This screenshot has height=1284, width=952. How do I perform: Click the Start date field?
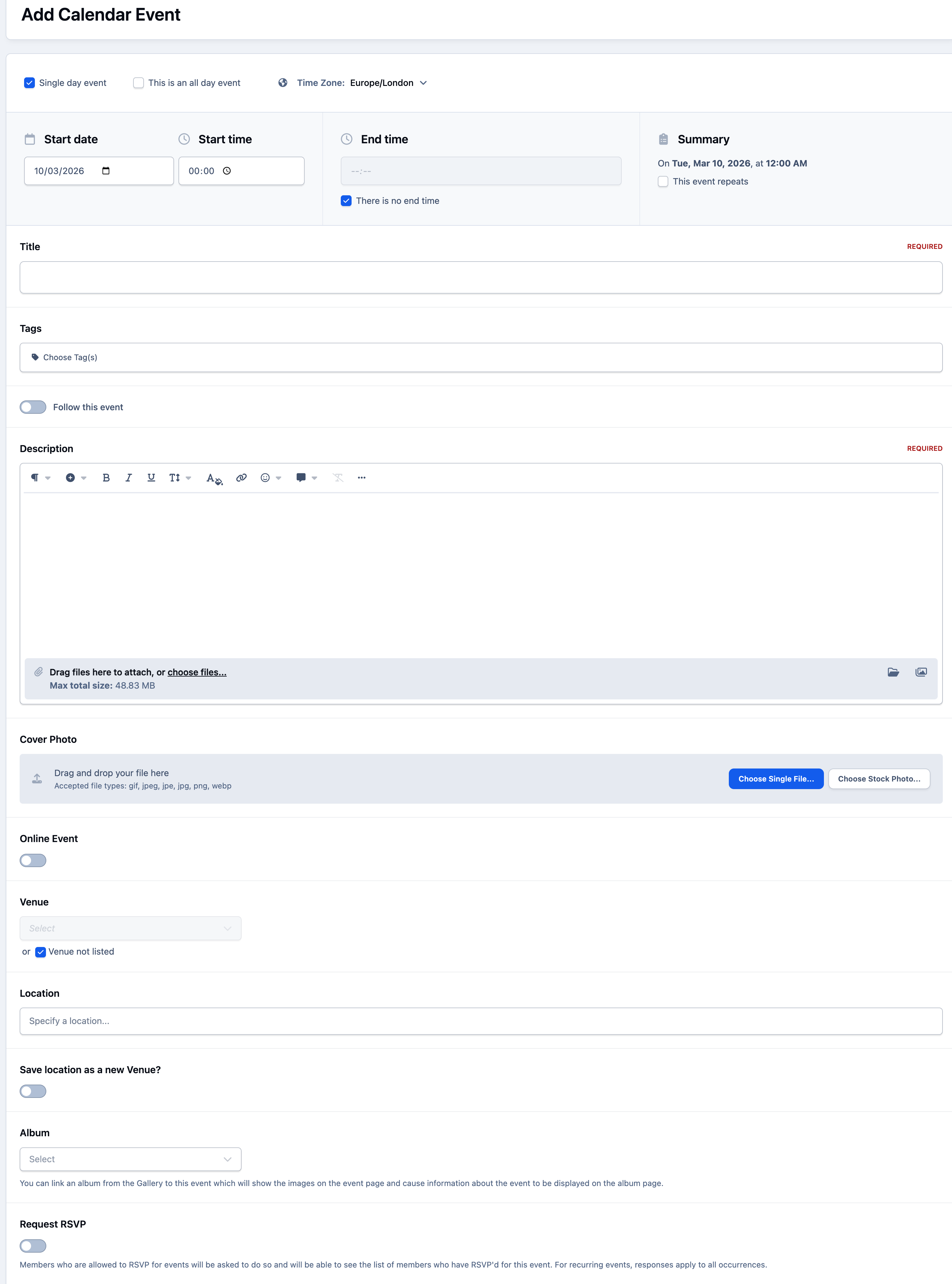[99, 171]
